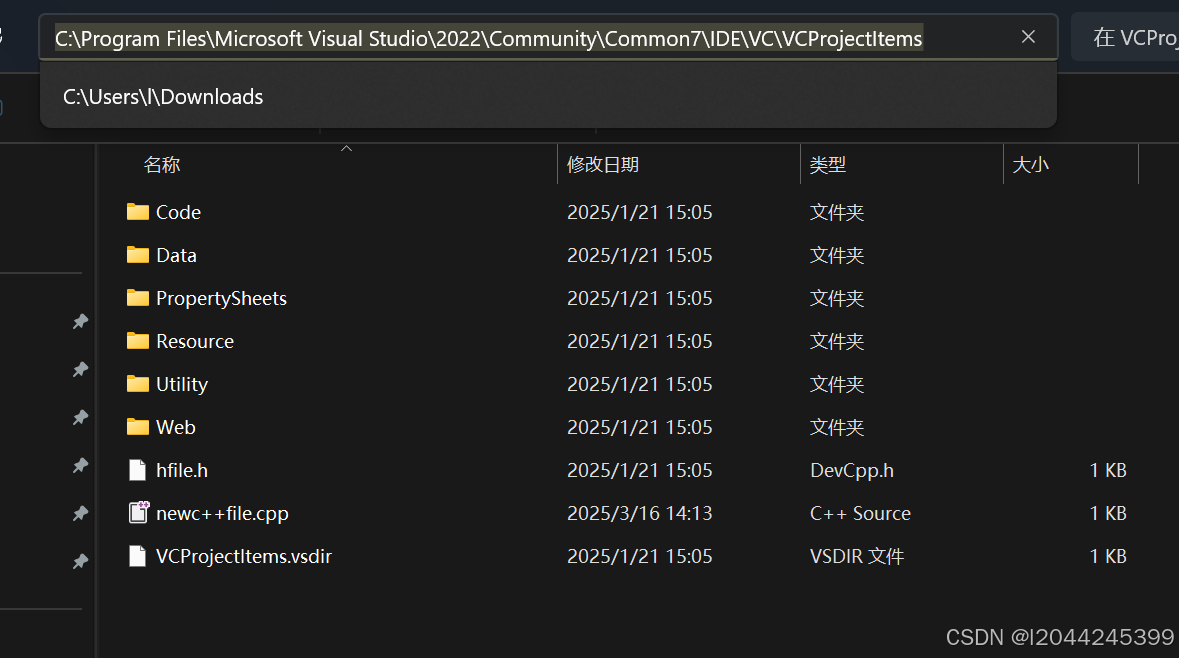Clear the address bar with the X

point(1028,36)
